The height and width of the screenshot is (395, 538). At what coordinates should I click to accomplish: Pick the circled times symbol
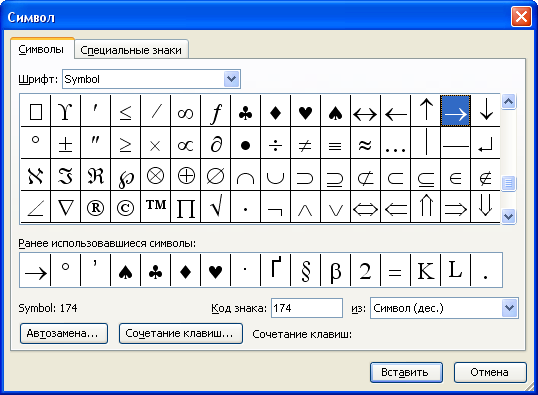[x=155, y=175]
